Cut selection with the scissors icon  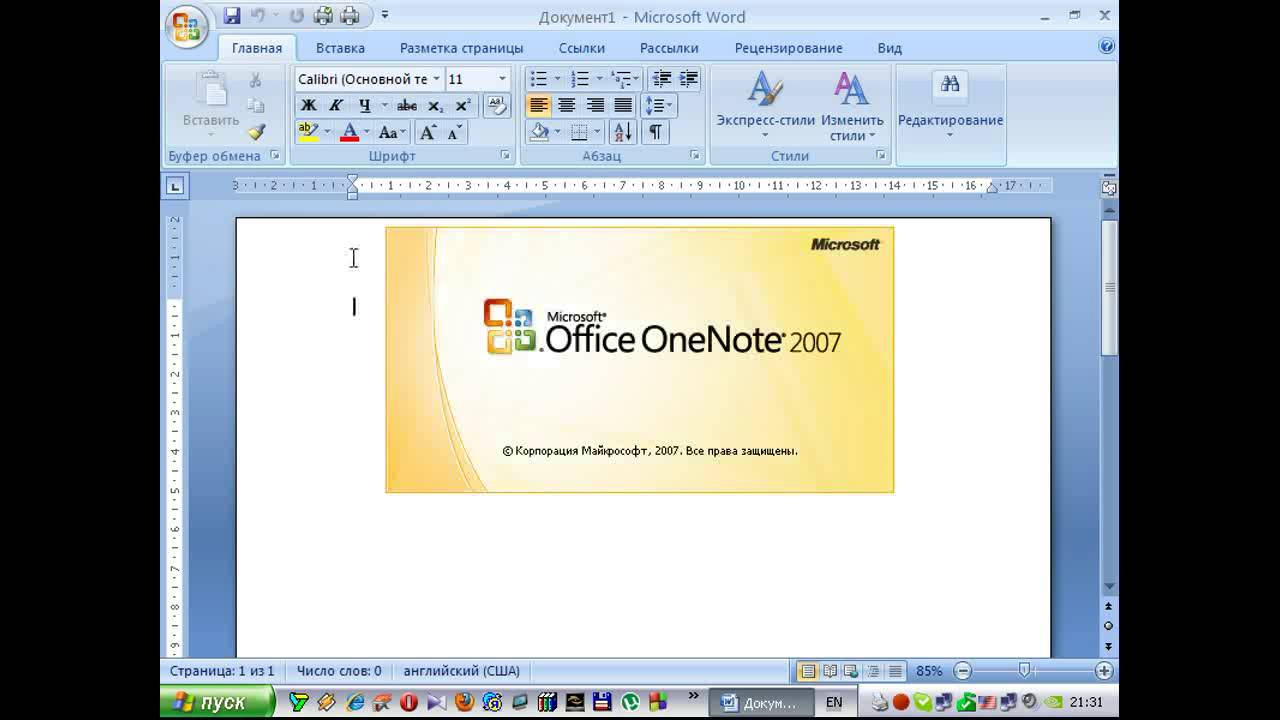click(255, 80)
